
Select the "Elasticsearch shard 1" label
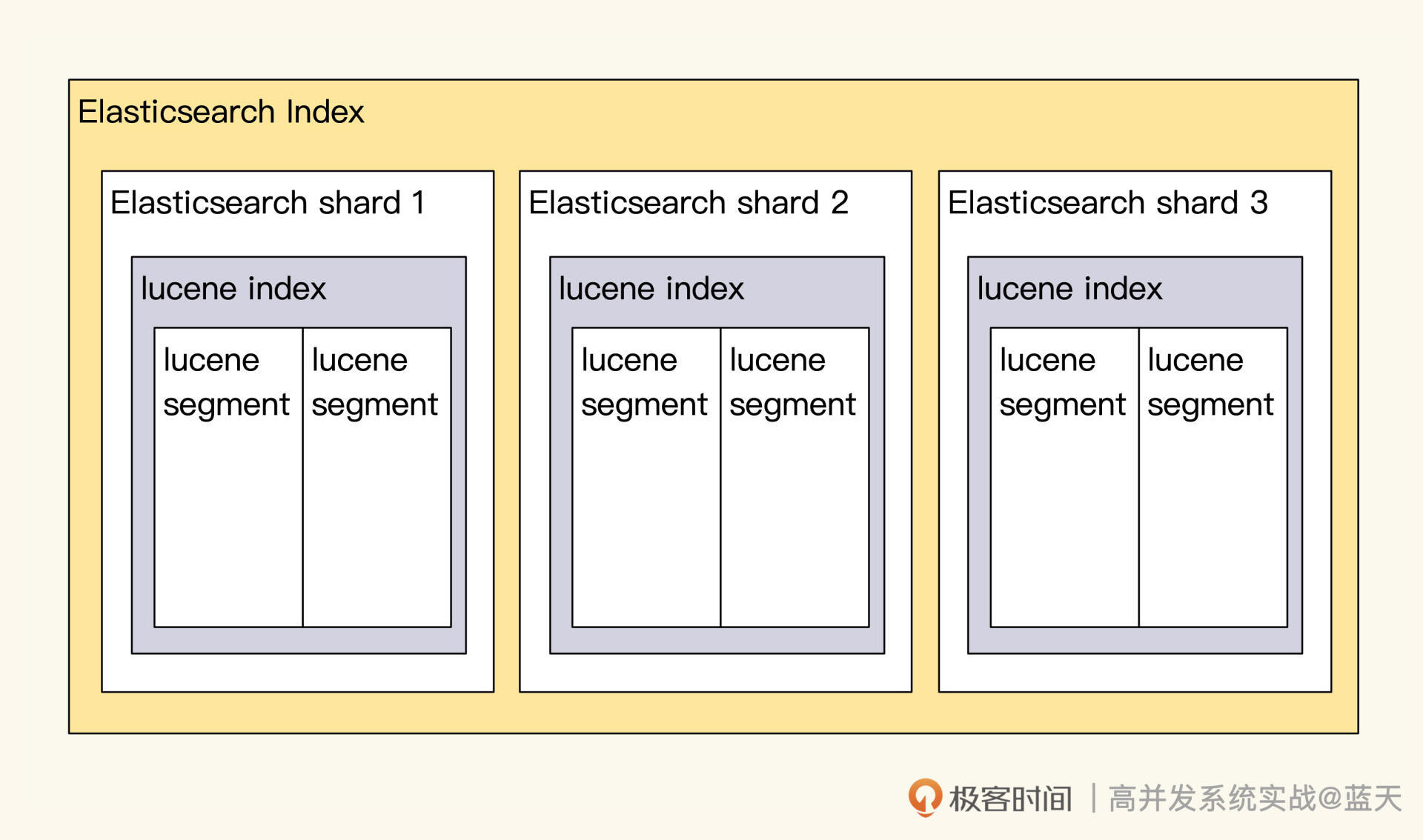point(268,202)
